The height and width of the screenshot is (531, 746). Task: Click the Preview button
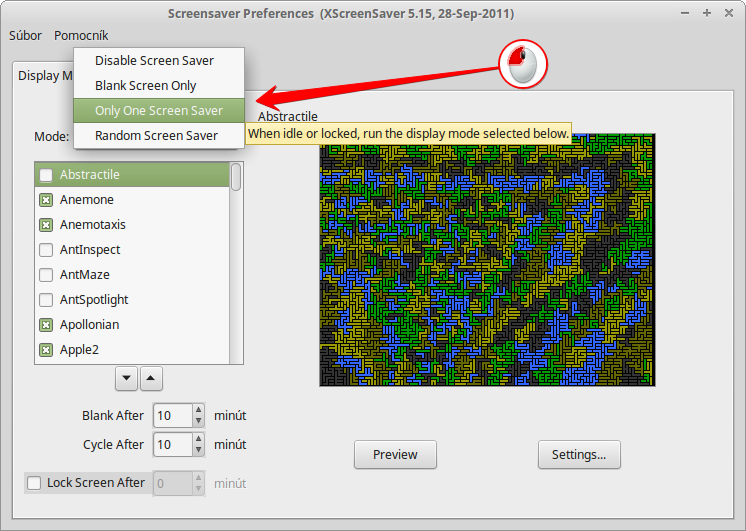395,455
